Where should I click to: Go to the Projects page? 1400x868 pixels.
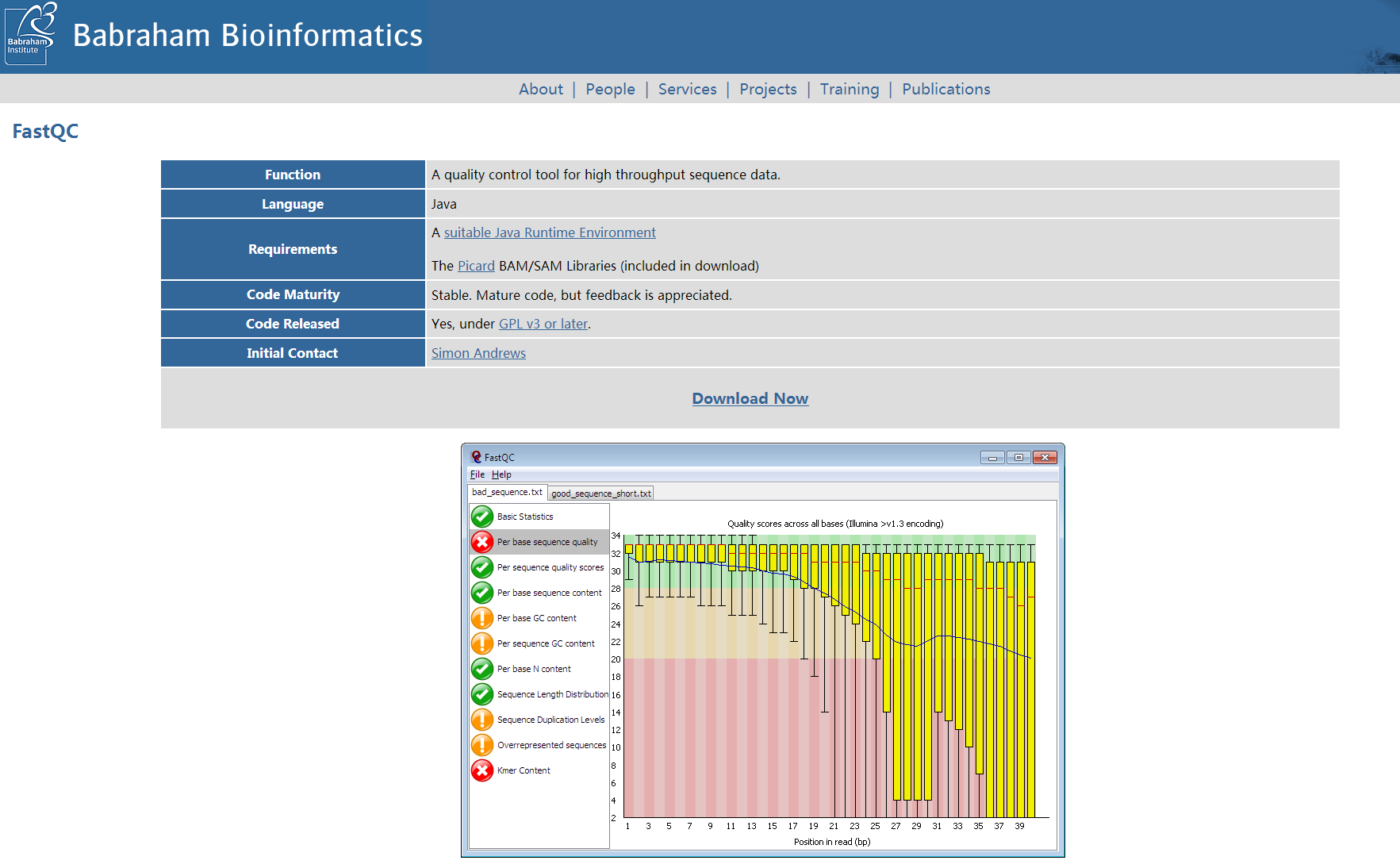768,89
